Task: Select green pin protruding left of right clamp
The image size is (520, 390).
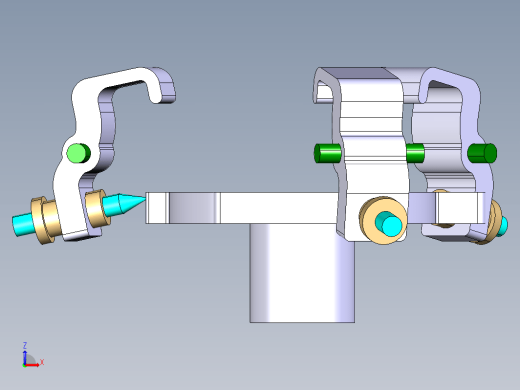Action: pos(327,153)
